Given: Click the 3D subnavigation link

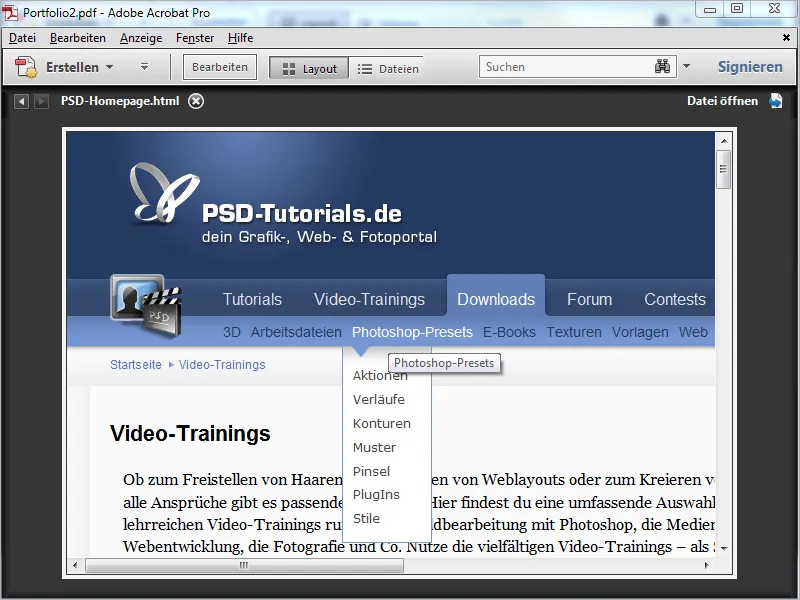Looking at the screenshot, I should 232,332.
